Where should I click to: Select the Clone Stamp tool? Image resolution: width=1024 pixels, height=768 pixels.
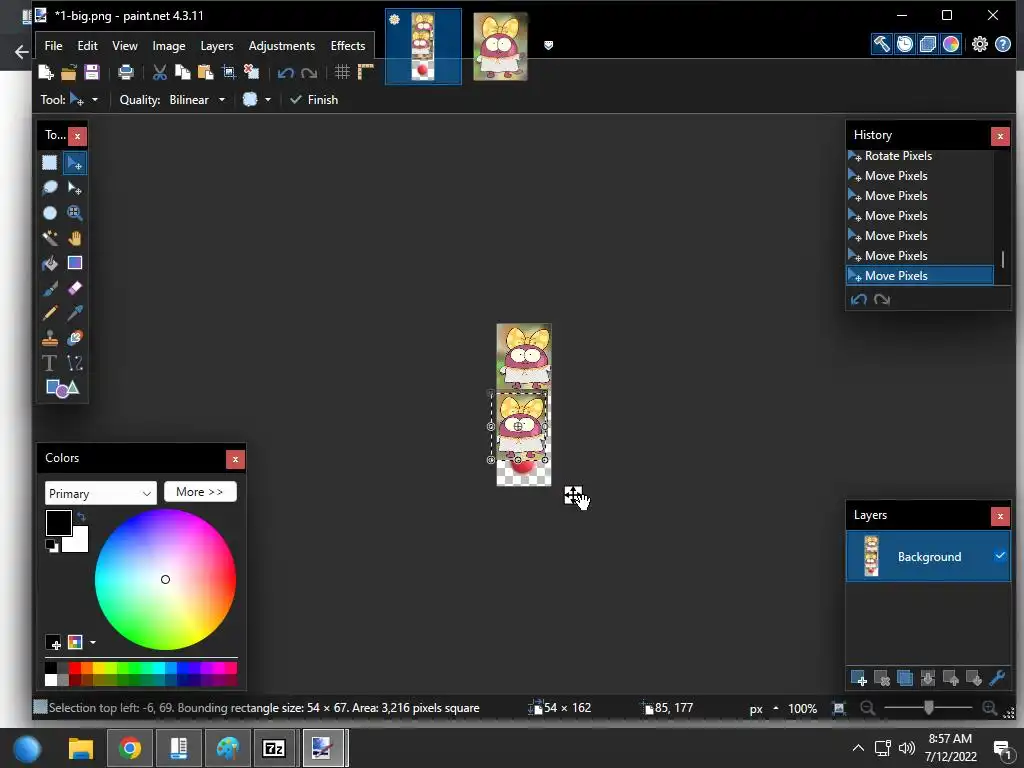pos(50,338)
